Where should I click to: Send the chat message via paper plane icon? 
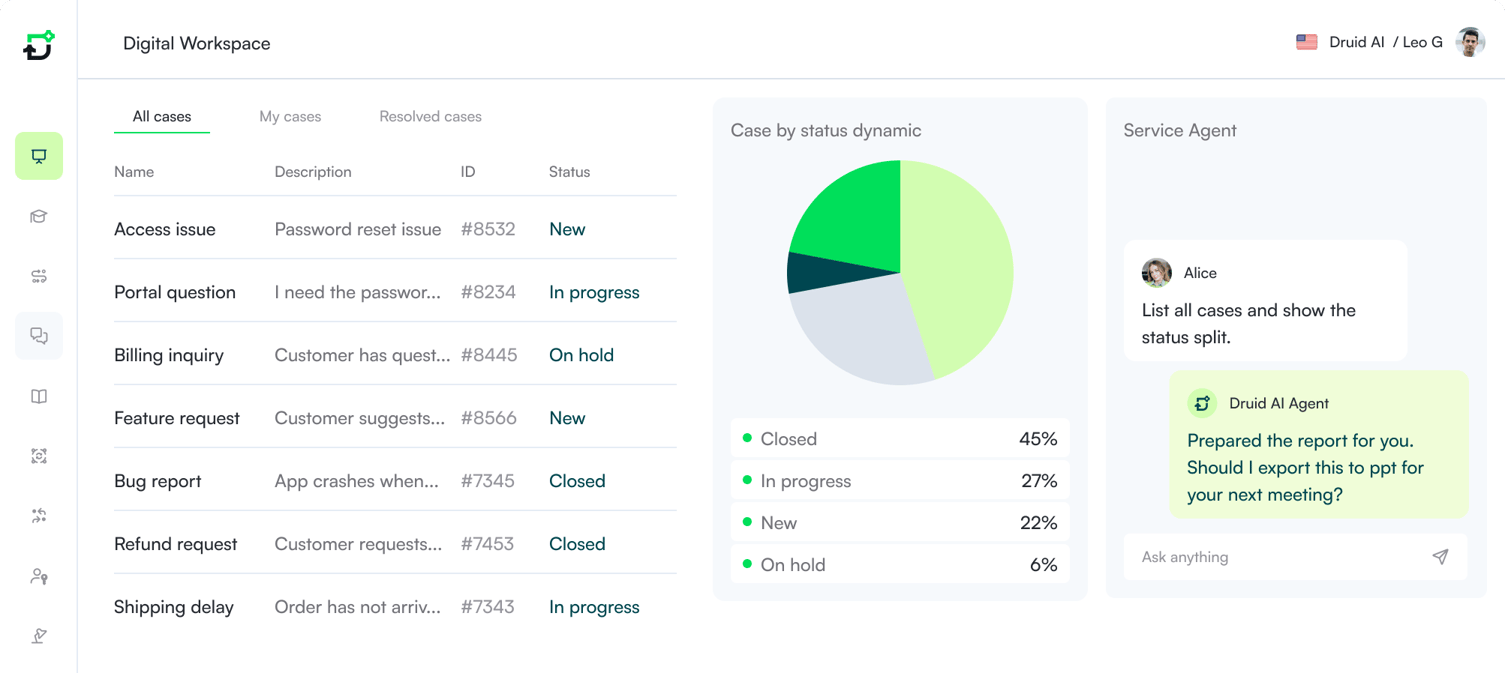point(1440,557)
